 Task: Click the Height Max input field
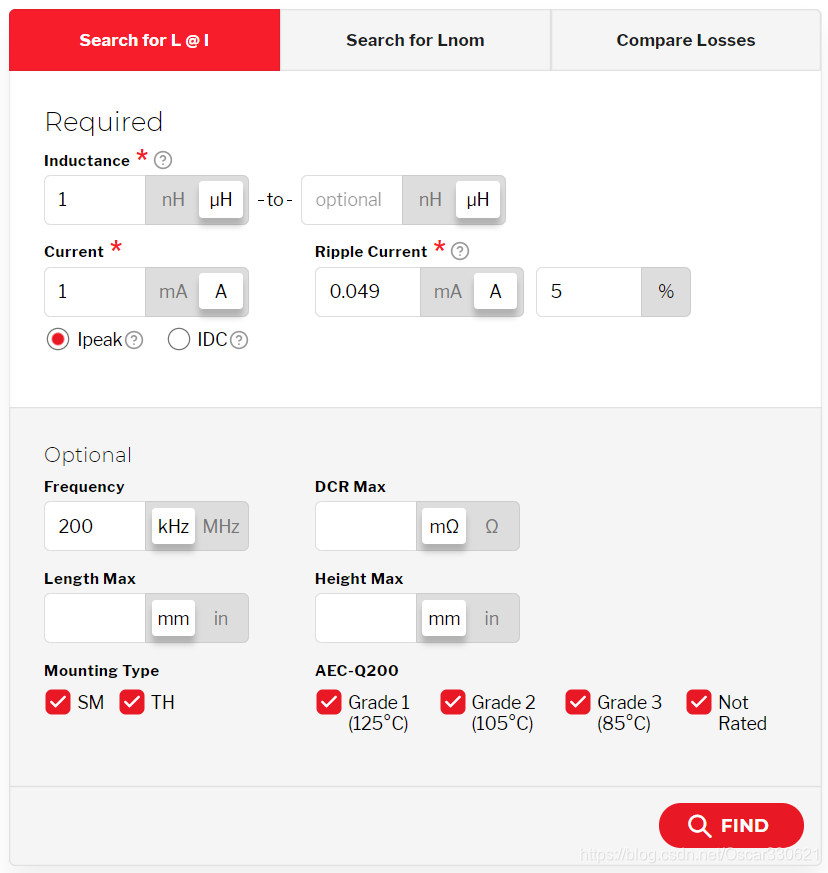[366, 618]
